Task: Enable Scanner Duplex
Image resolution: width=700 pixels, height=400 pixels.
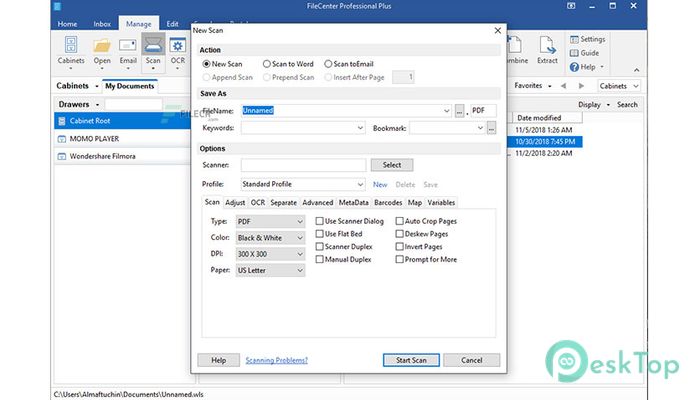Action: pos(319,246)
